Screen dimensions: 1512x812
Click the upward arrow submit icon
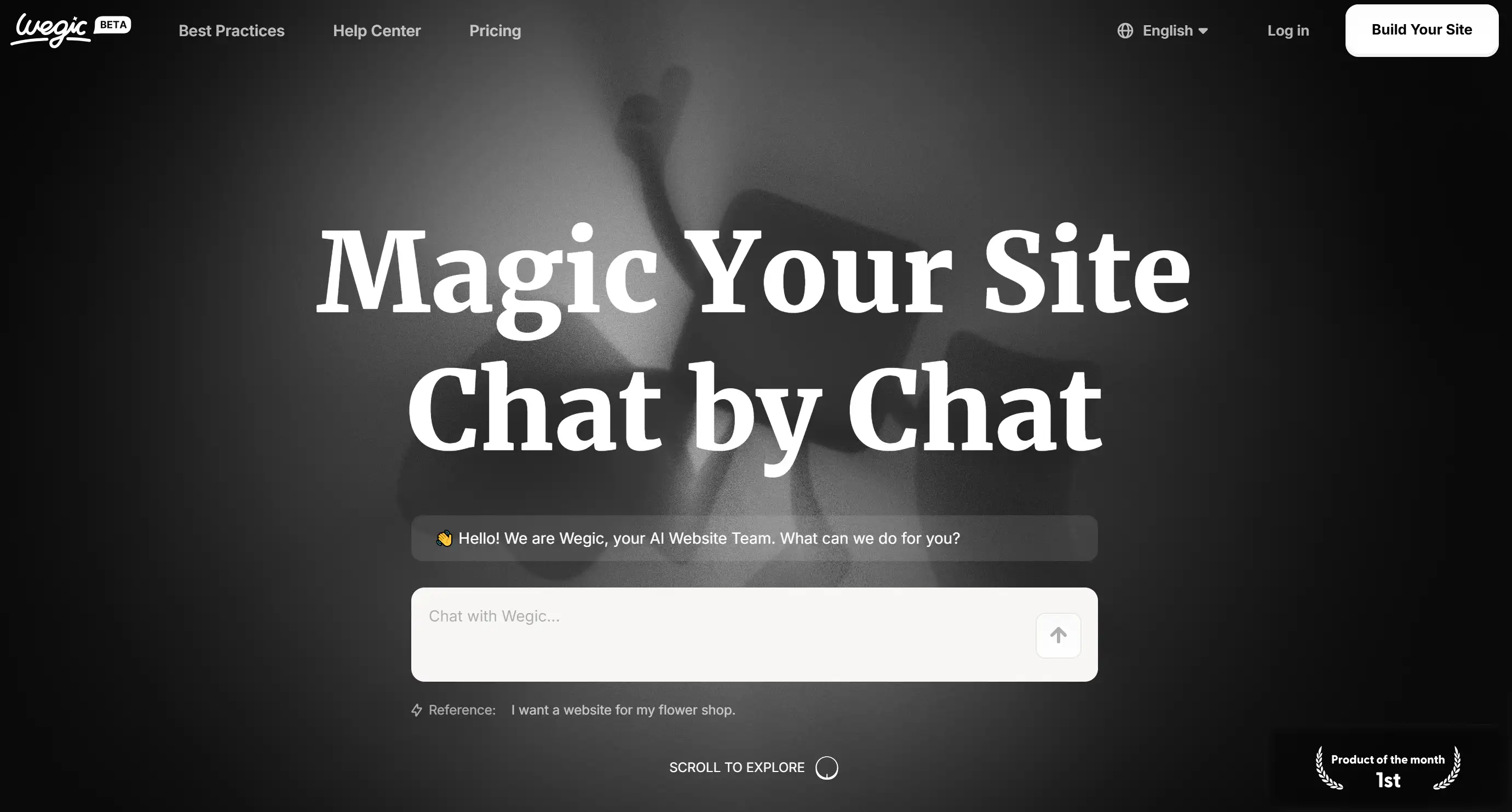[x=1058, y=634]
